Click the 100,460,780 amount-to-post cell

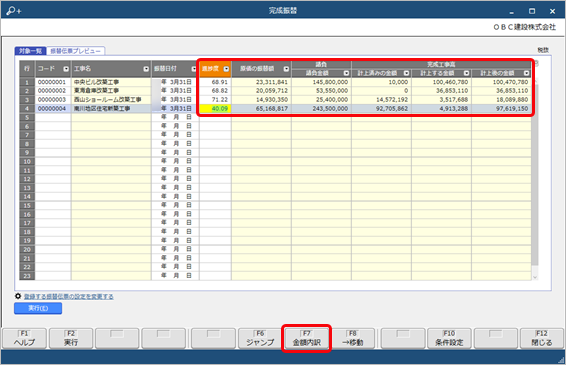[x=441, y=82]
